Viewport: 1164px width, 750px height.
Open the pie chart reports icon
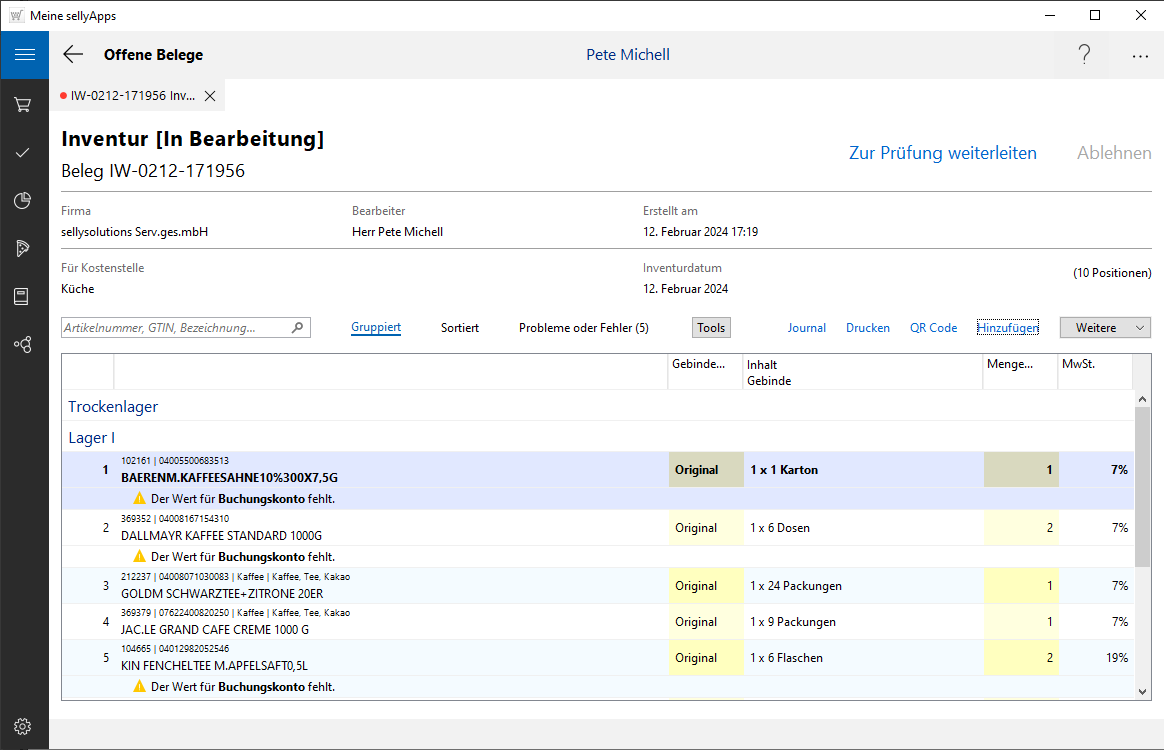[23, 201]
